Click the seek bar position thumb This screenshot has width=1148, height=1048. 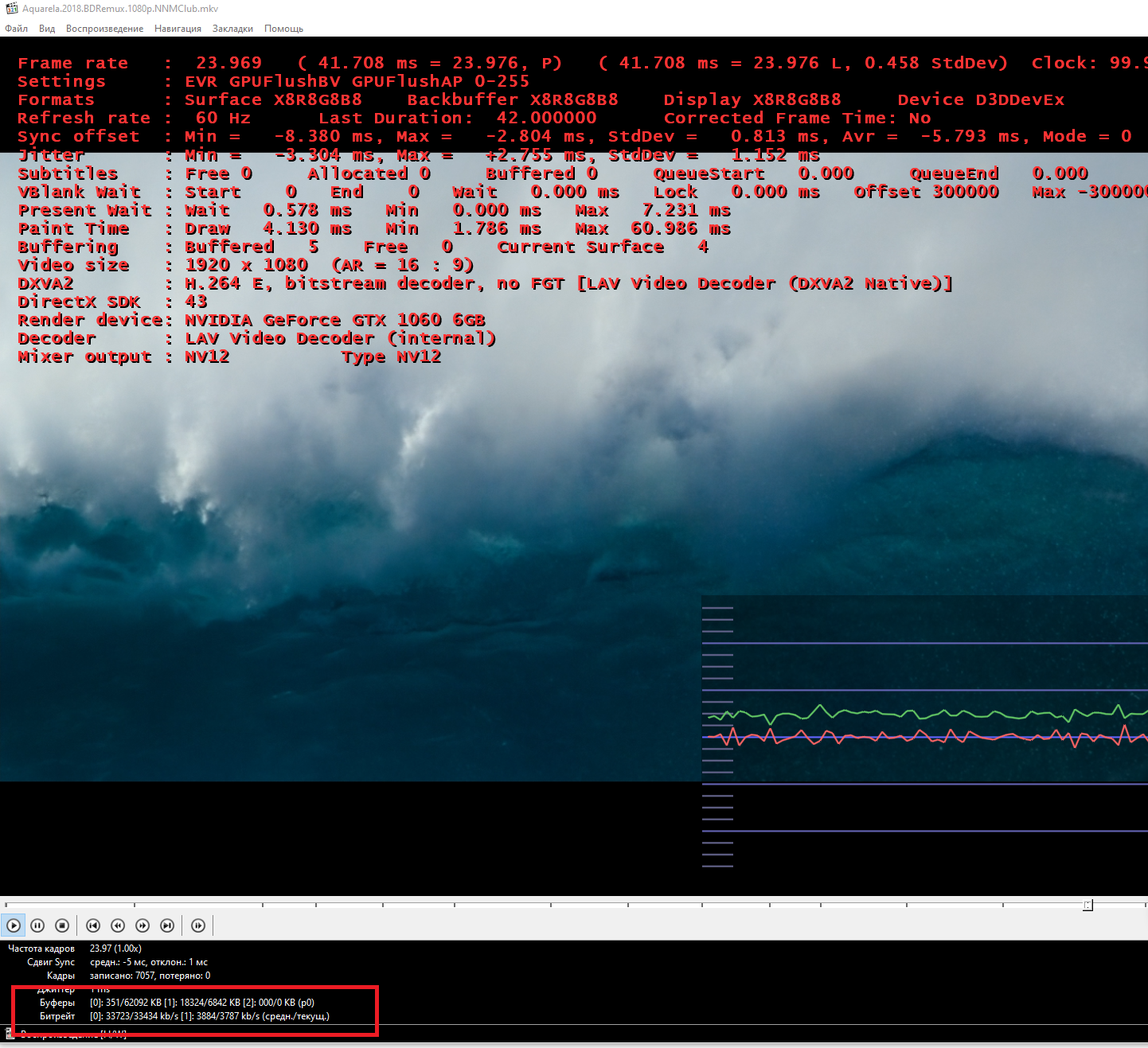[x=1087, y=905]
